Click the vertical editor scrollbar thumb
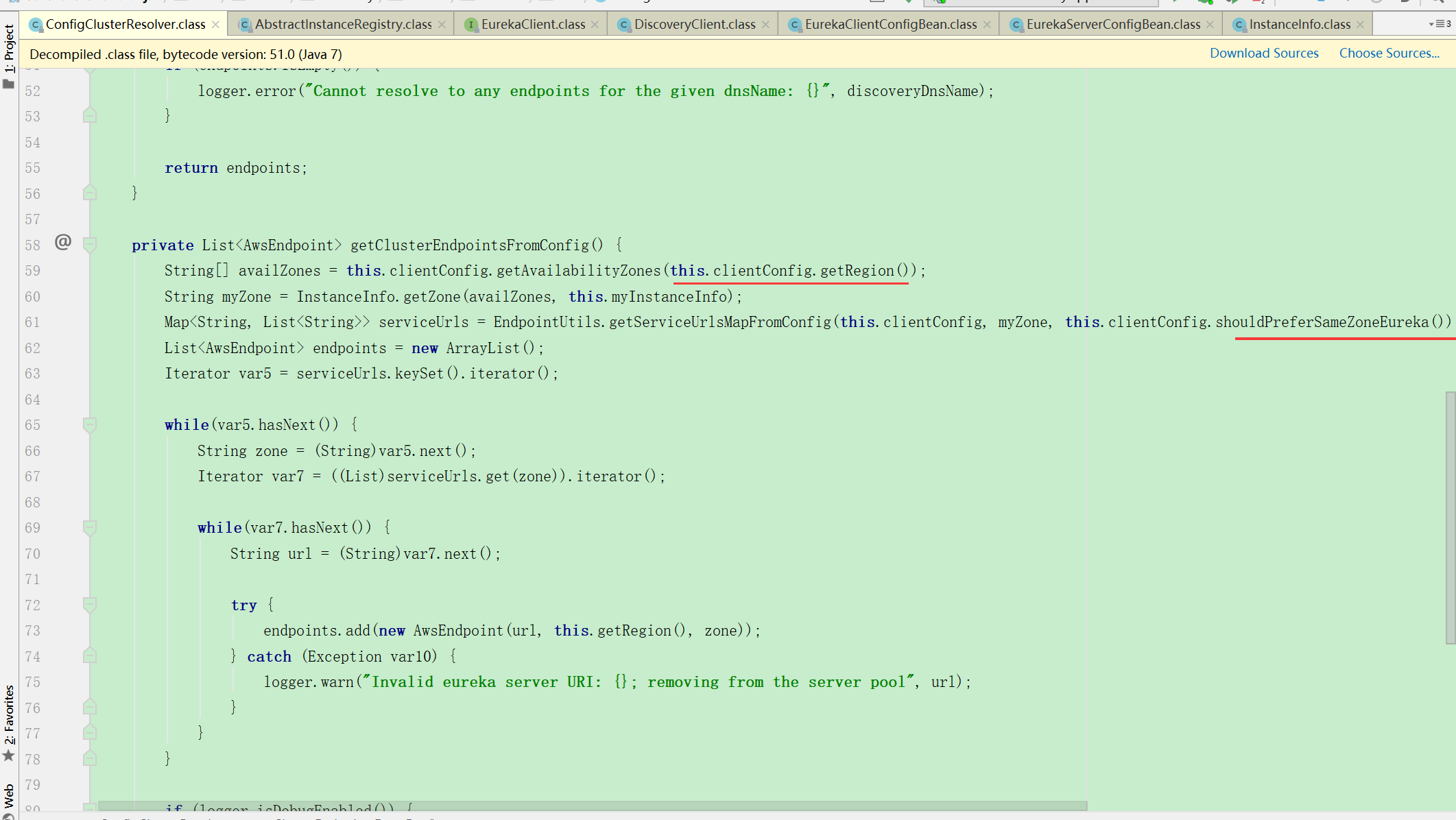 click(1450, 518)
